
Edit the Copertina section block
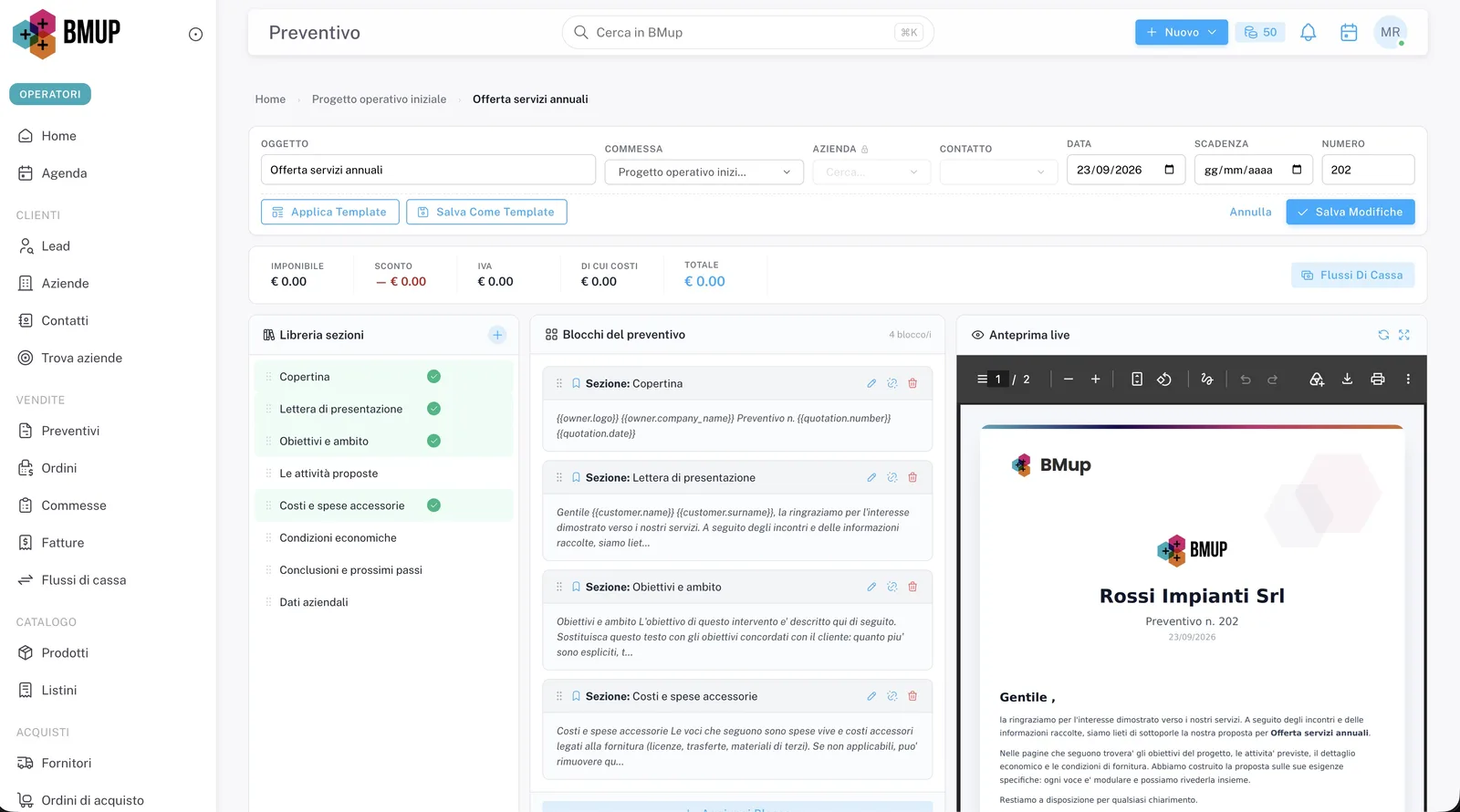click(x=871, y=383)
